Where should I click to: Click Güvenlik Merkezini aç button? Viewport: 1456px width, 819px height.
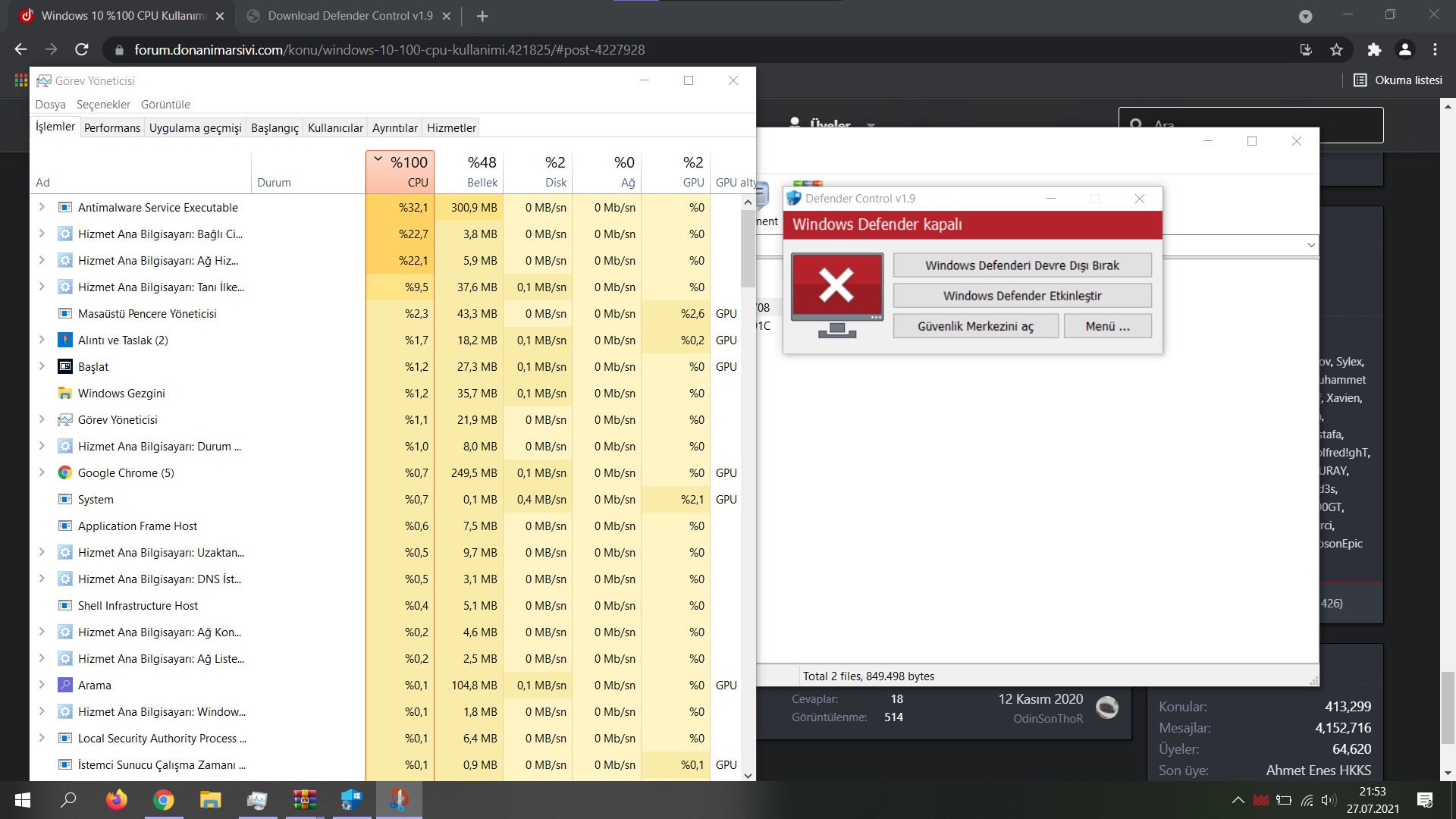tap(976, 326)
